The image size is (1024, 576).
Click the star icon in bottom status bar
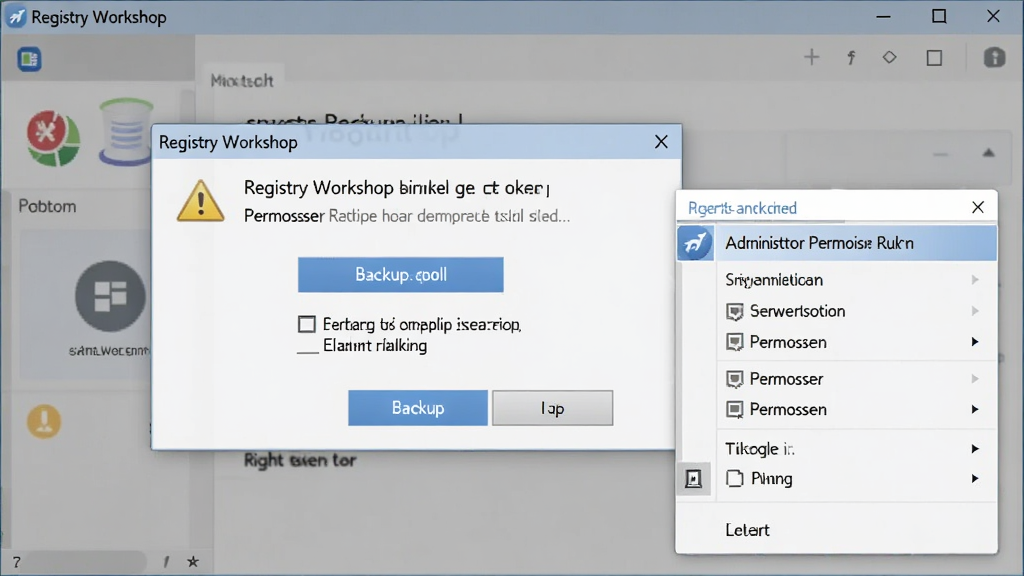pyautogui.click(x=193, y=562)
